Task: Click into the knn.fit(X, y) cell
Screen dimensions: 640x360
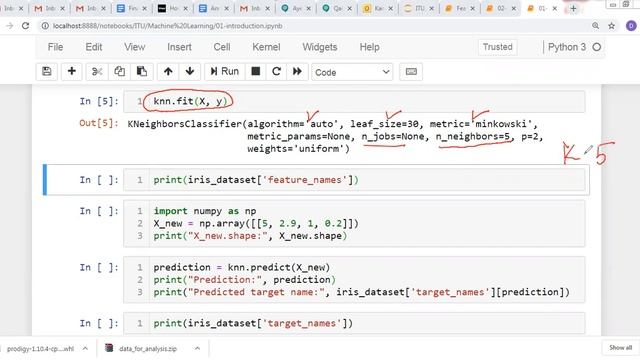Action: click(x=354, y=101)
